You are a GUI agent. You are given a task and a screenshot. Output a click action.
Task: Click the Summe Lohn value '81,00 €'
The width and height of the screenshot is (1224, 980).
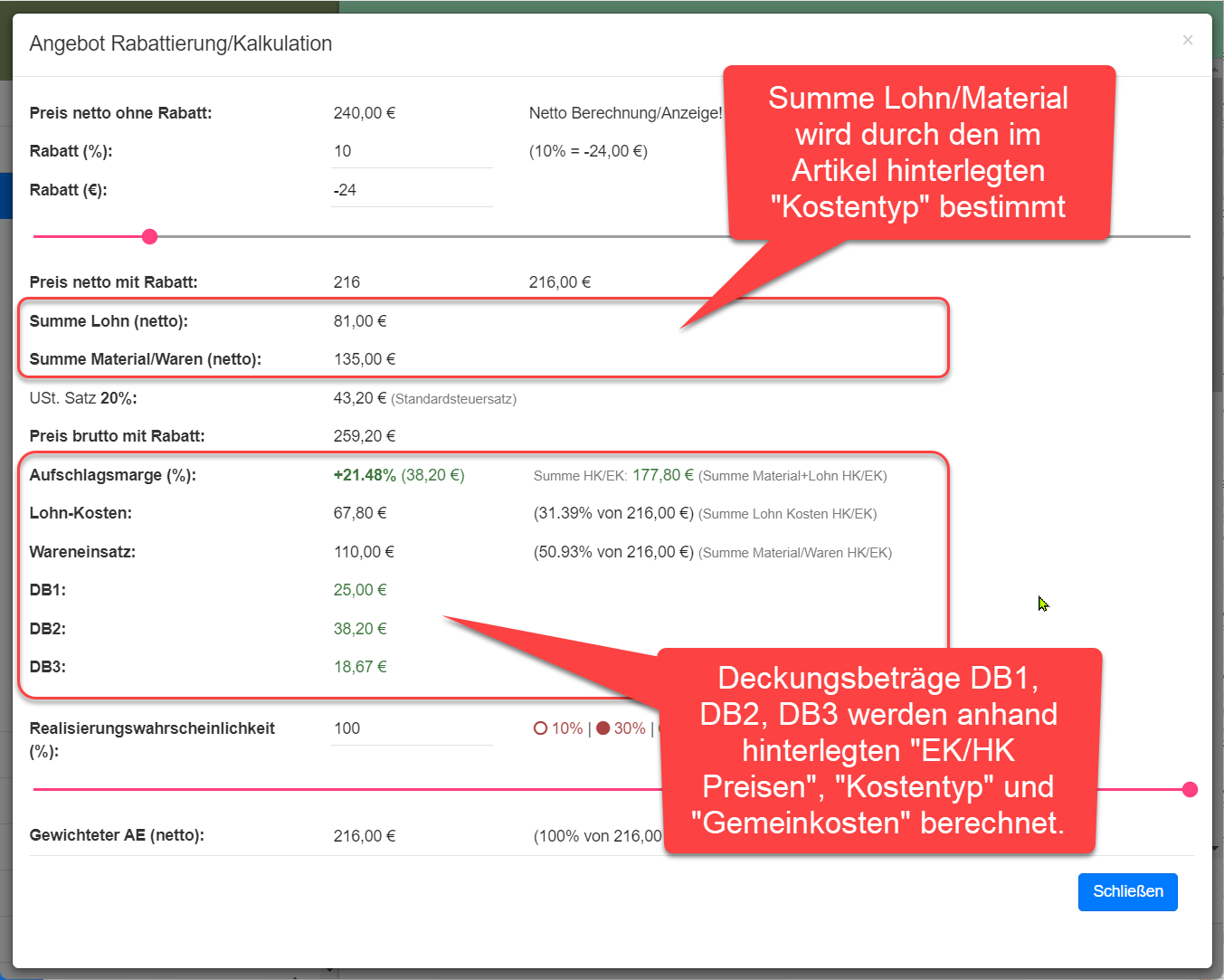click(360, 321)
